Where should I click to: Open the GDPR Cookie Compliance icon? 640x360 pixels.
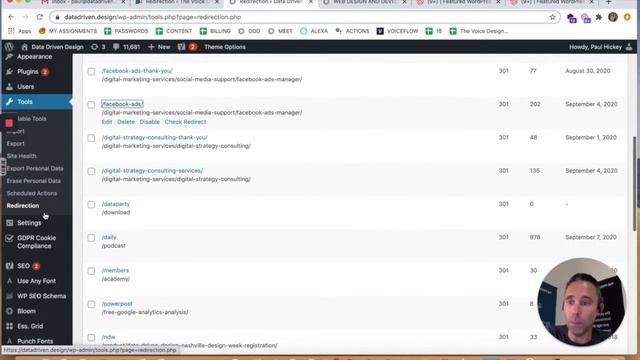pos(9,238)
